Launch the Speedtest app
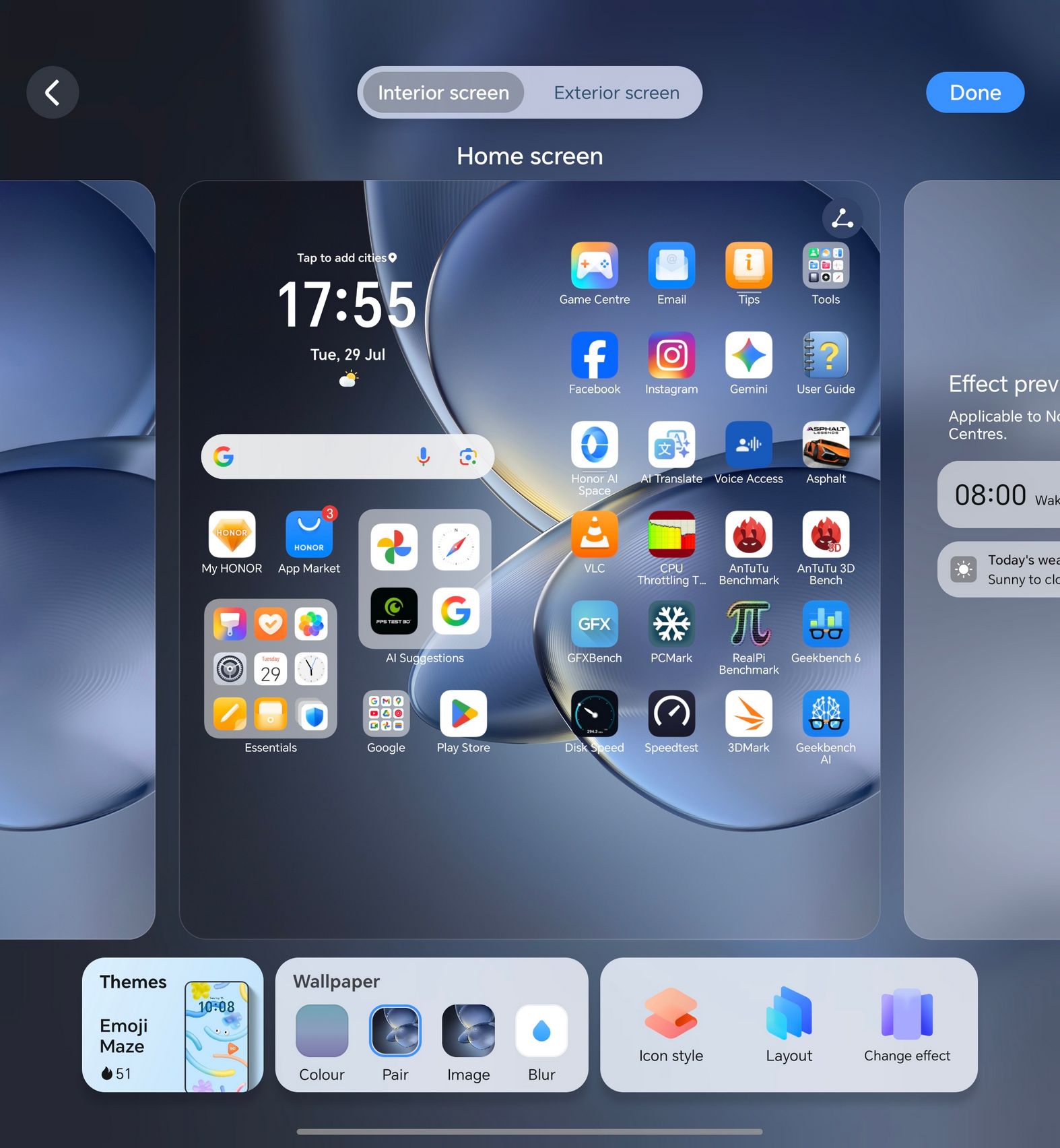 [671, 713]
